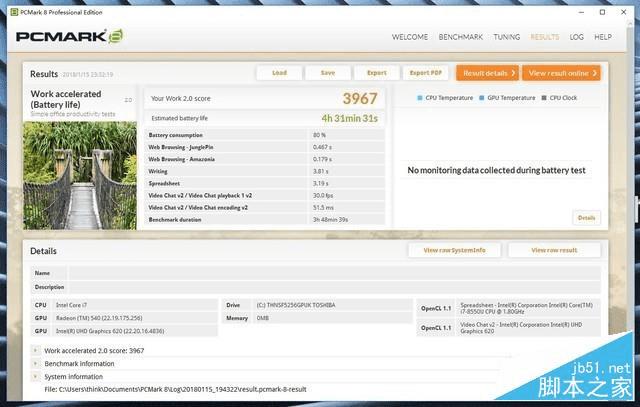
Task: Select Video Chat playback 1 v2 row
Action: tap(264, 196)
